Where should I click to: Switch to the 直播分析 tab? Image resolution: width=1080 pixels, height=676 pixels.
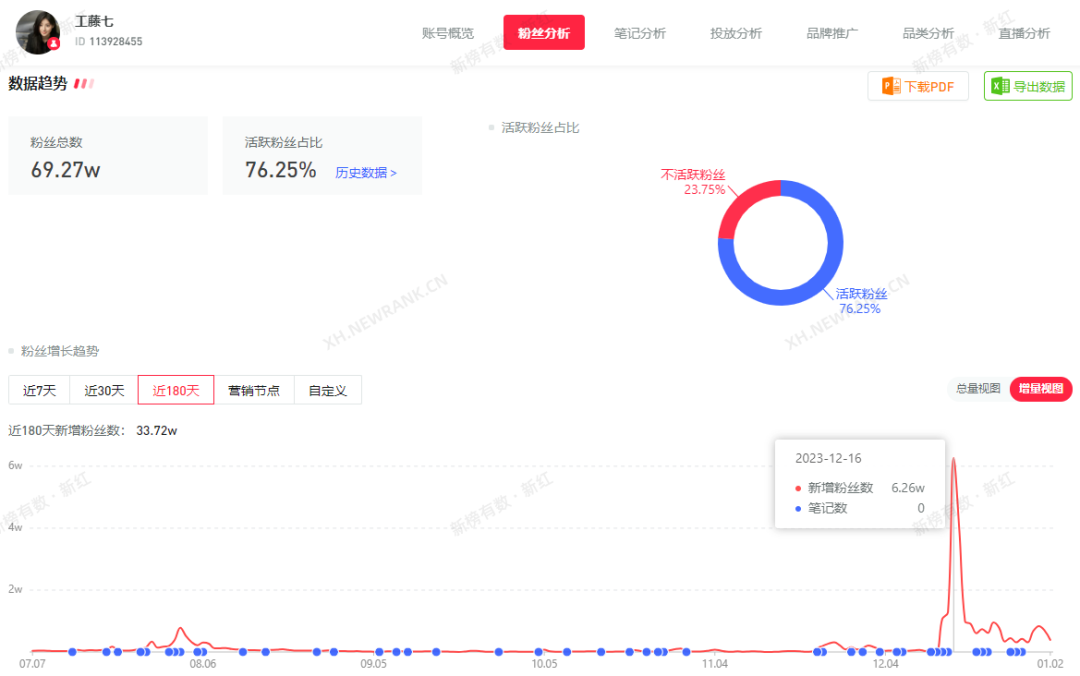(1024, 33)
